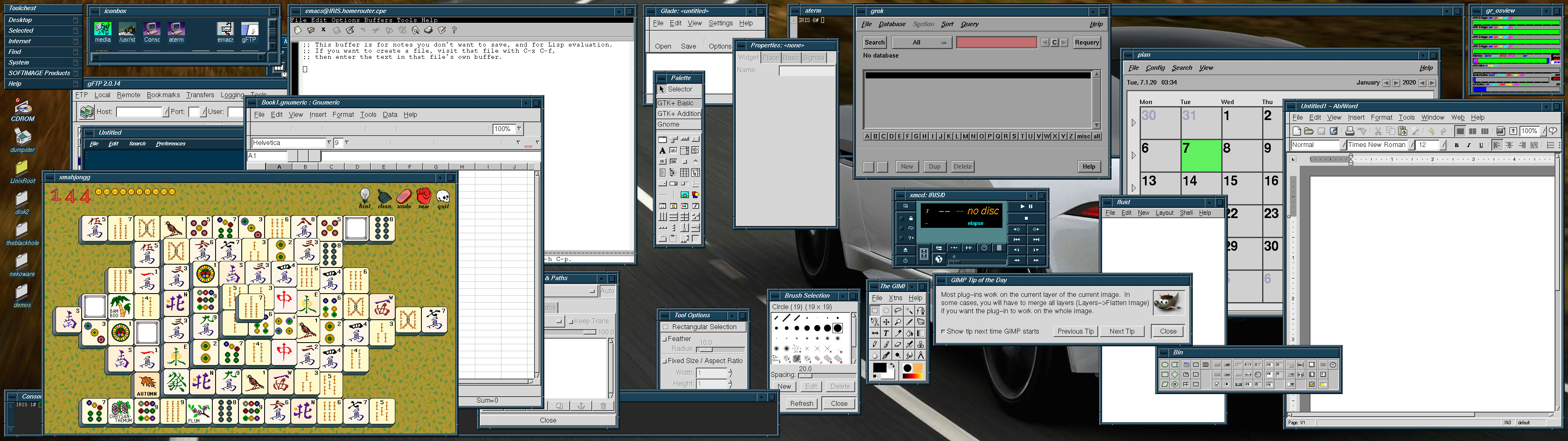Expand the AbiWord zoom 100% dropdown
This screenshot has height=441, width=1568.
[x=1542, y=131]
